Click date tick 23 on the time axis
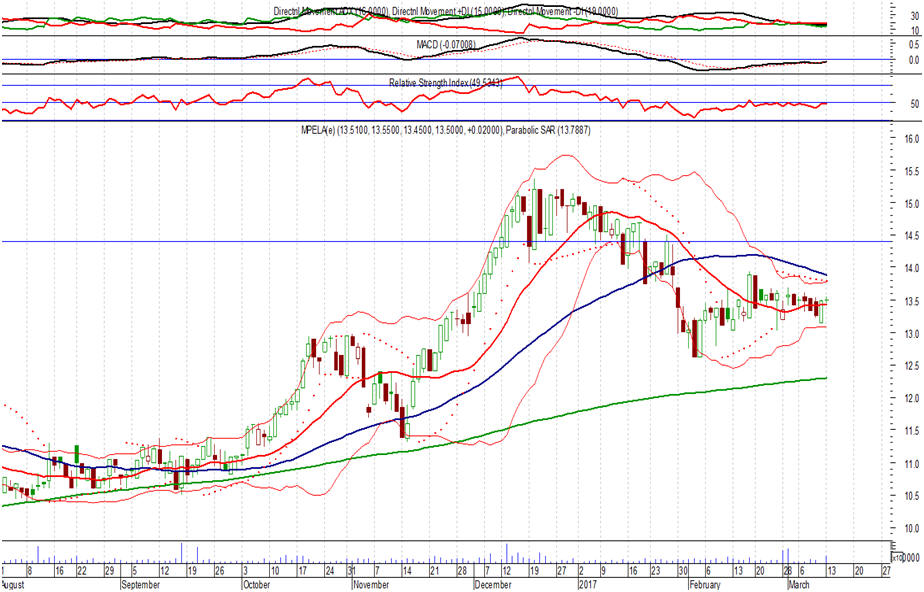The width and height of the screenshot is (924, 592). tap(655, 571)
